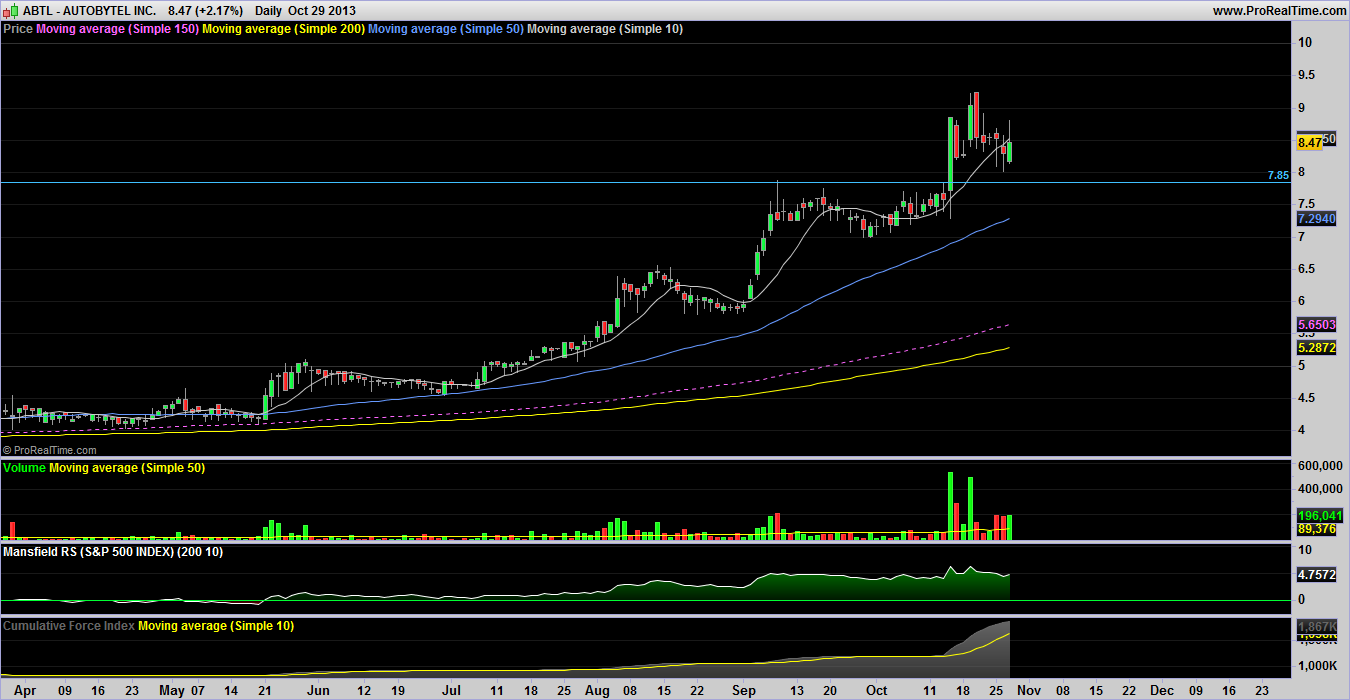Select the 8.47 current price tag
The width and height of the screenshot is (1350, 700).
click(x=1309, y=143)
